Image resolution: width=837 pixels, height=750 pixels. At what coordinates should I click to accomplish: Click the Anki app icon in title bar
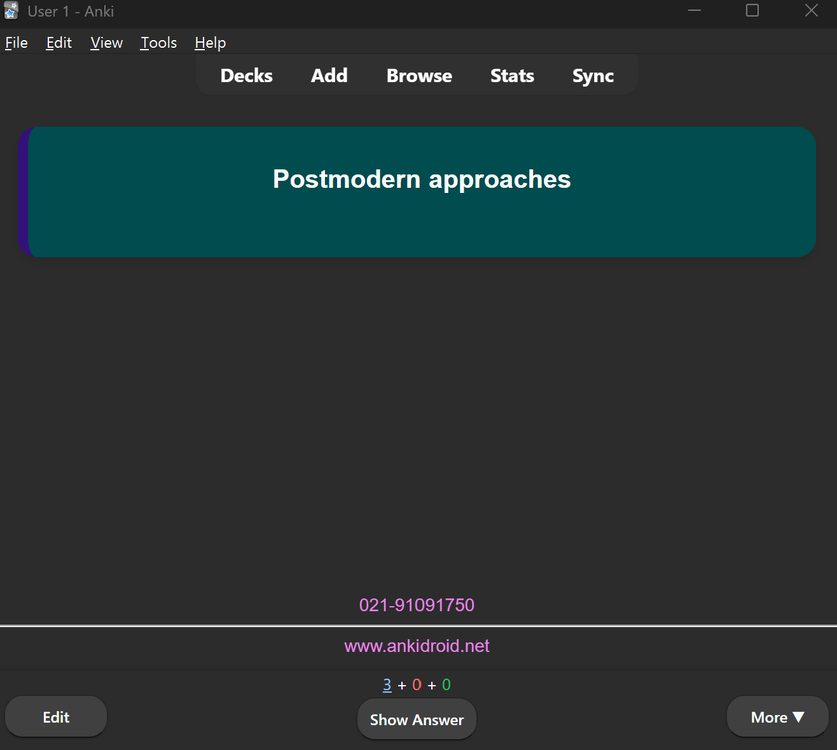[11, 11]
